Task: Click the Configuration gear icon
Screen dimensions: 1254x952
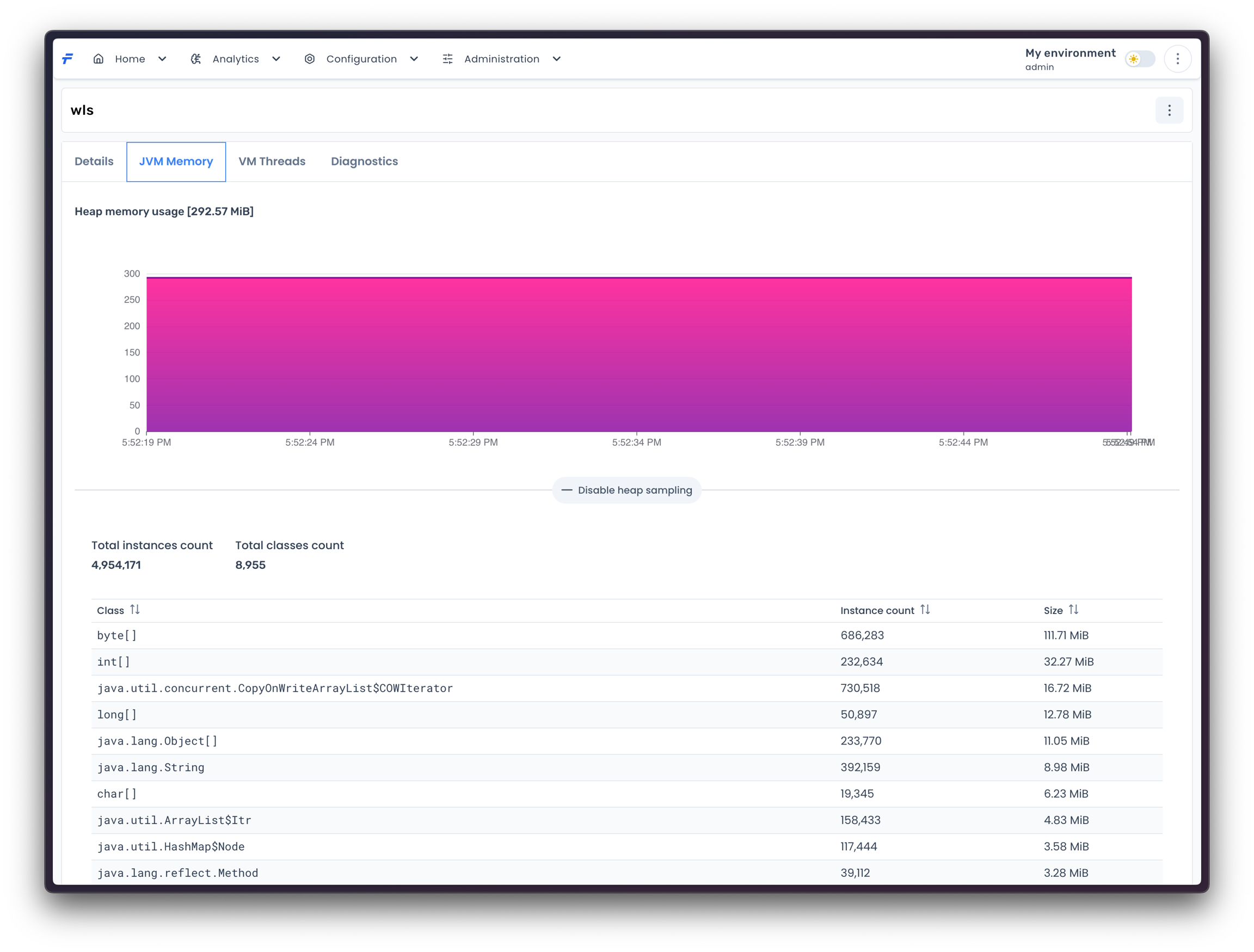Action: pos(310,59)
